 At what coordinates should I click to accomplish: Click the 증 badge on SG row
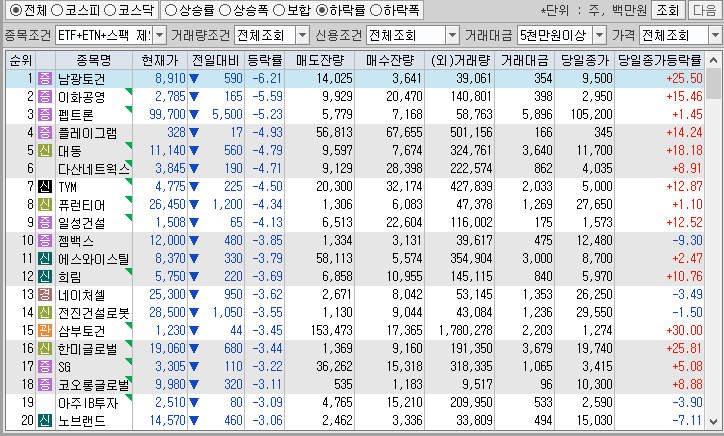pos(45,367)
